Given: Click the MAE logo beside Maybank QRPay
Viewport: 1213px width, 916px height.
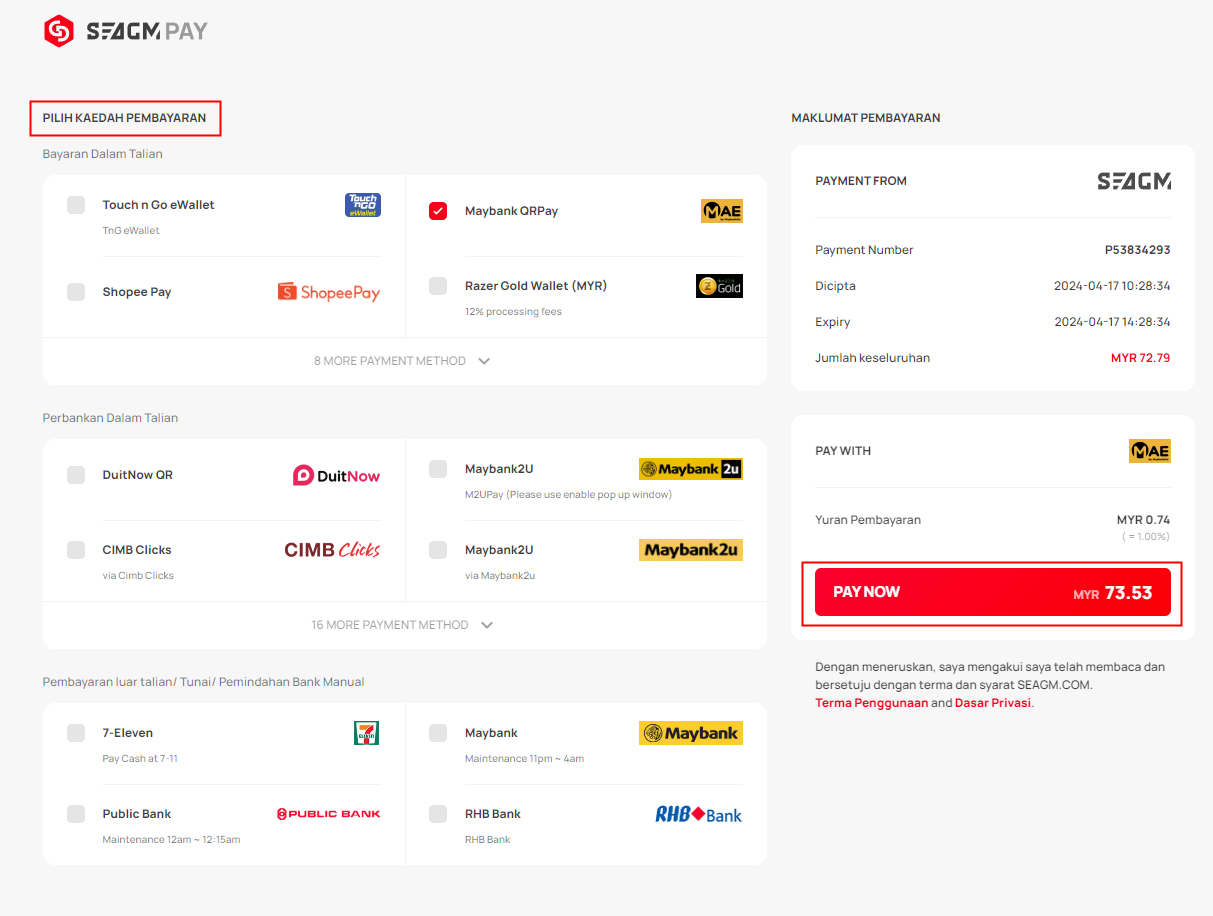Looking at the screenshot, I should [721, 211].
